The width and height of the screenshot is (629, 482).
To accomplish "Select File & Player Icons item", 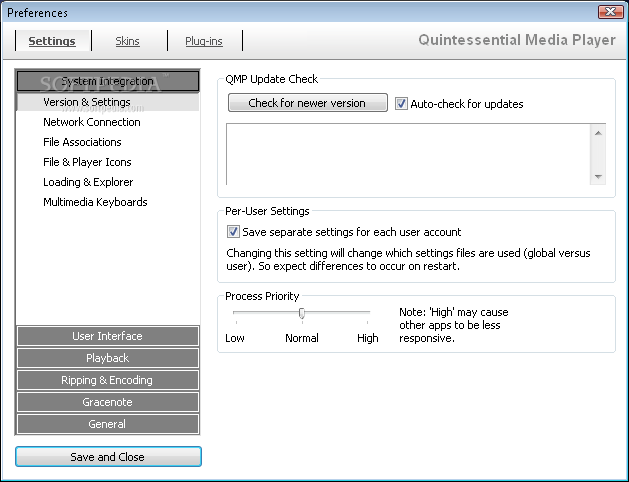I will point(87,162).
